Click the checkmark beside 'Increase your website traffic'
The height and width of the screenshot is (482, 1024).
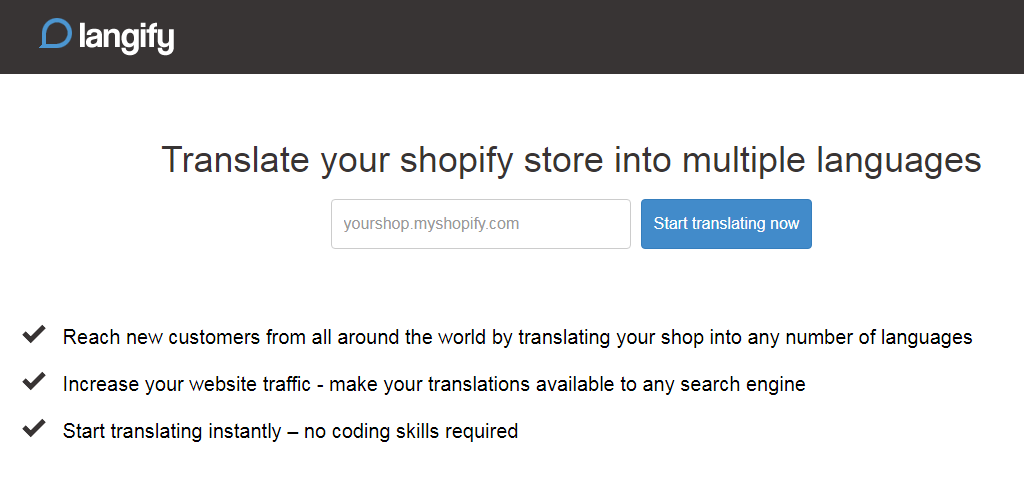pyautogui.click(x=34, y=382)
